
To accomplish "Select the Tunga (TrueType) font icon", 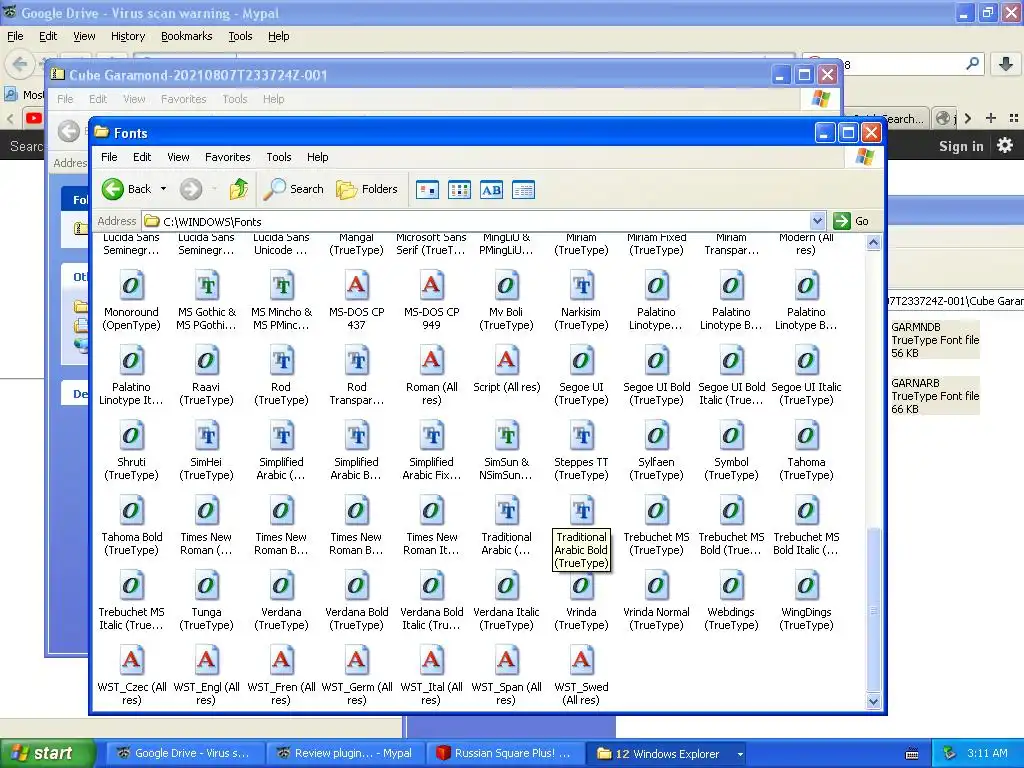I will (206, 586).
